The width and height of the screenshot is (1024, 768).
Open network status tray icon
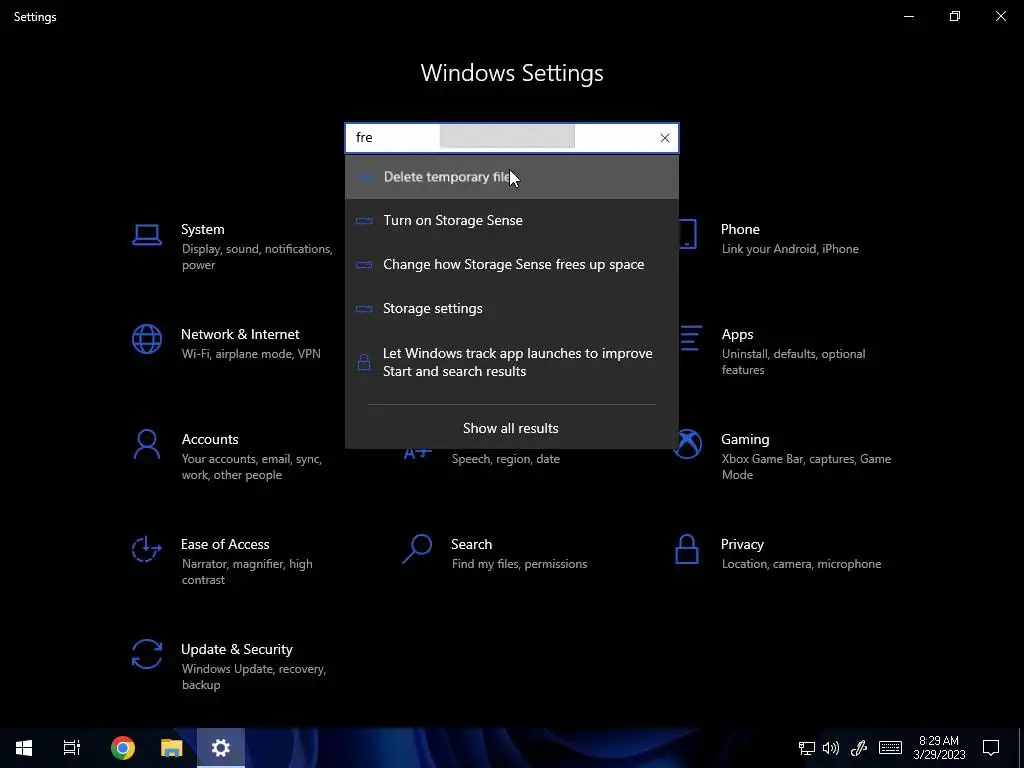point(807,748)
